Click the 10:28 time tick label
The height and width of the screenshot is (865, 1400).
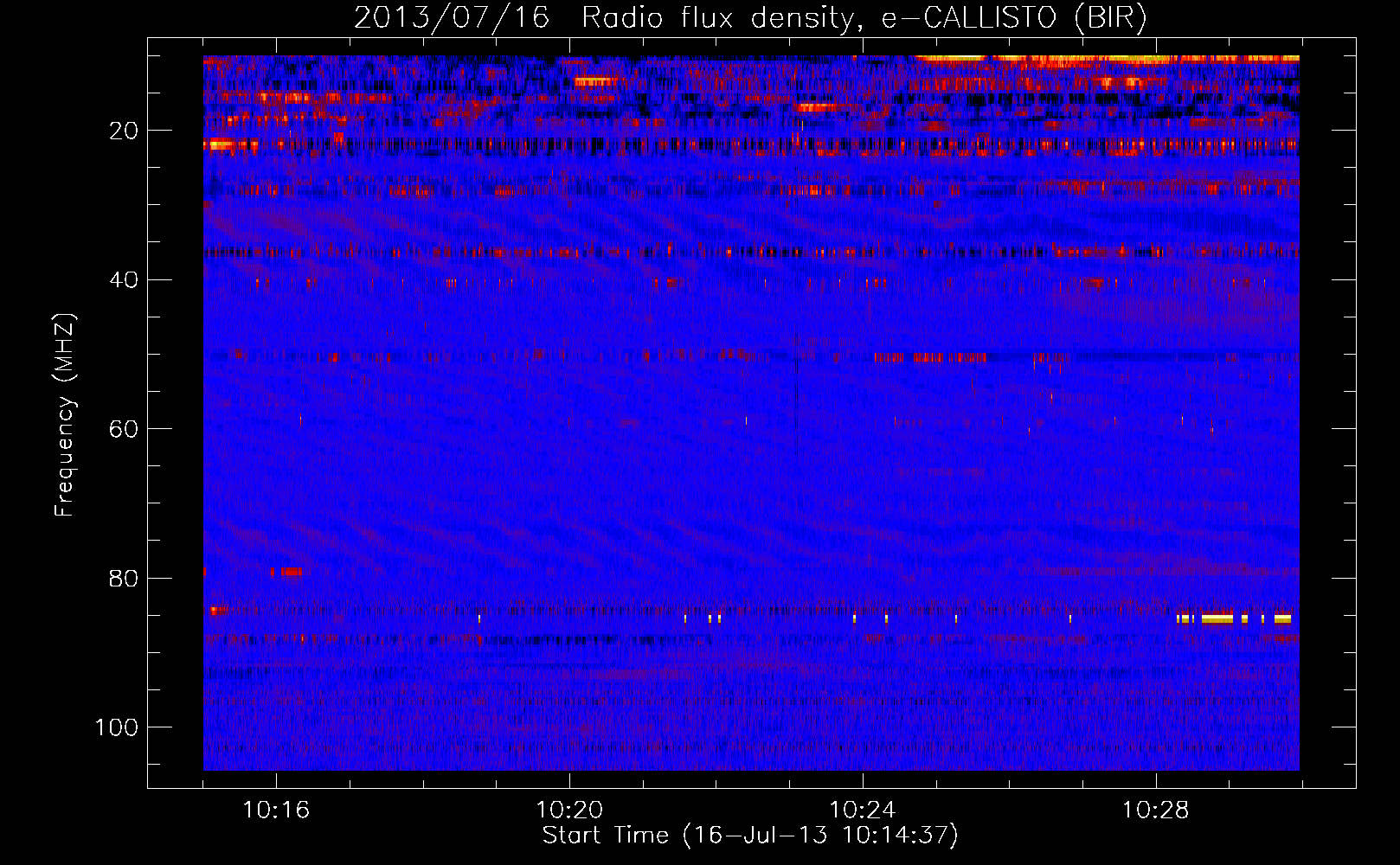tap(1156, 810)
